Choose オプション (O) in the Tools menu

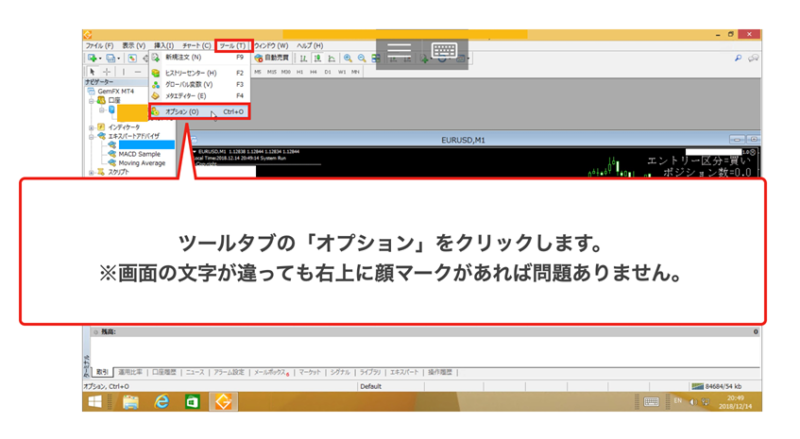(199, 112)
